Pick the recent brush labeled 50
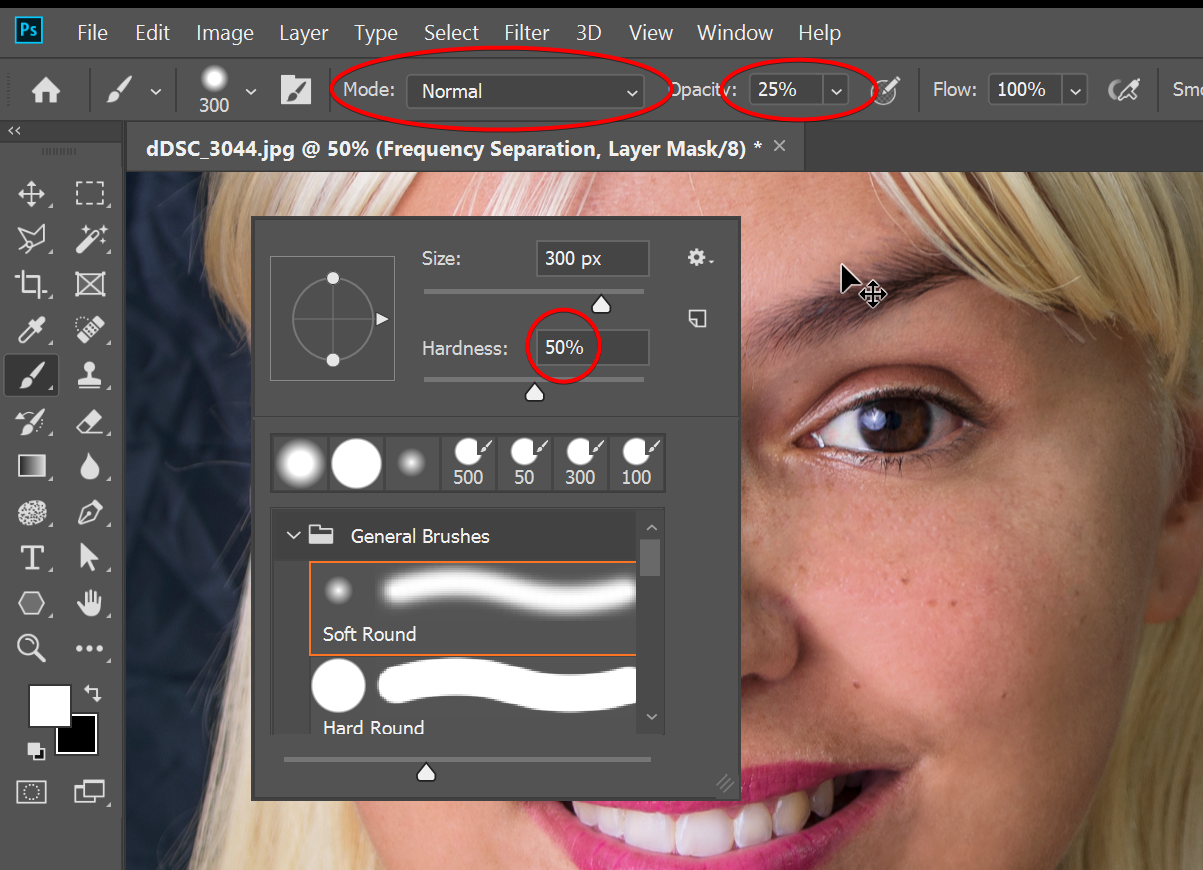Image resolution: width=1203 pixels, height=870 pixels. click(x=524, y=463)
